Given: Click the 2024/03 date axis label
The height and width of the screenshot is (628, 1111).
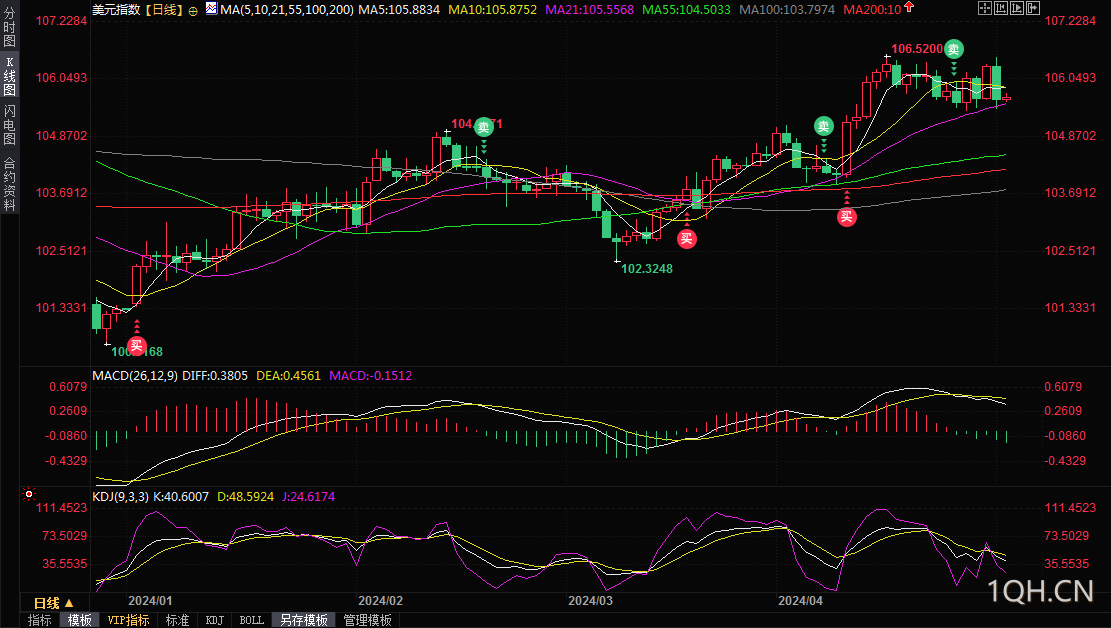Looking at the screenshot, I should (x=590, y=601).
